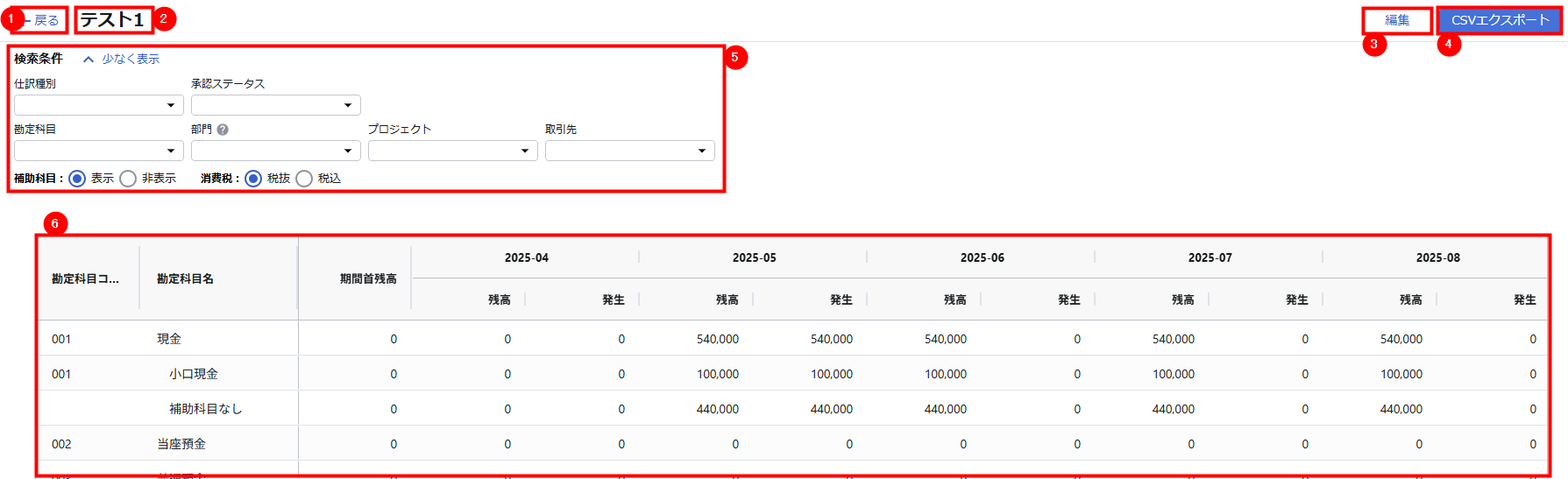The image size is (1568, 479).
Task: Choose 税込 option for 消費税
Action: (304, 179)
